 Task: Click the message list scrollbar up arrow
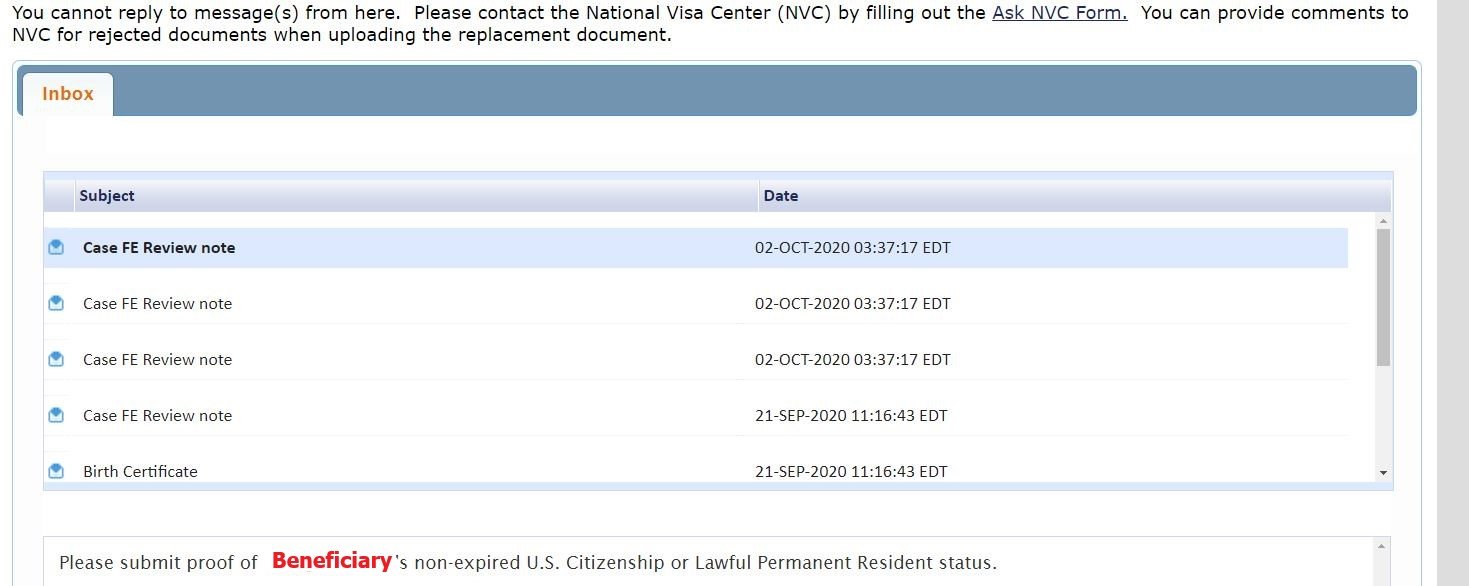[1383, 221]
